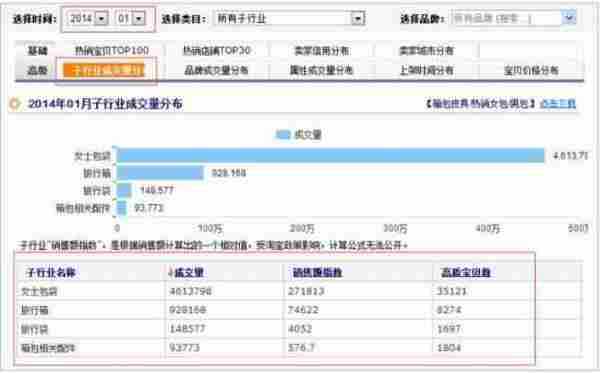Click the 女士包袋 bar in the chart

click(x=330, y=156)
